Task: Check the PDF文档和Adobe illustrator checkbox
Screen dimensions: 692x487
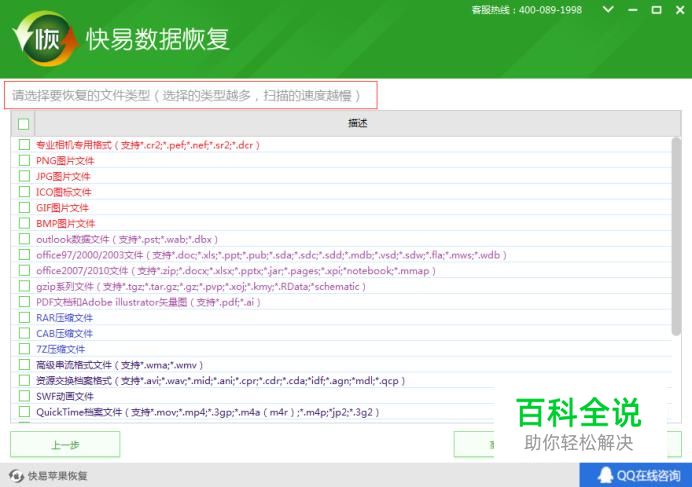Action: (24, 302)
